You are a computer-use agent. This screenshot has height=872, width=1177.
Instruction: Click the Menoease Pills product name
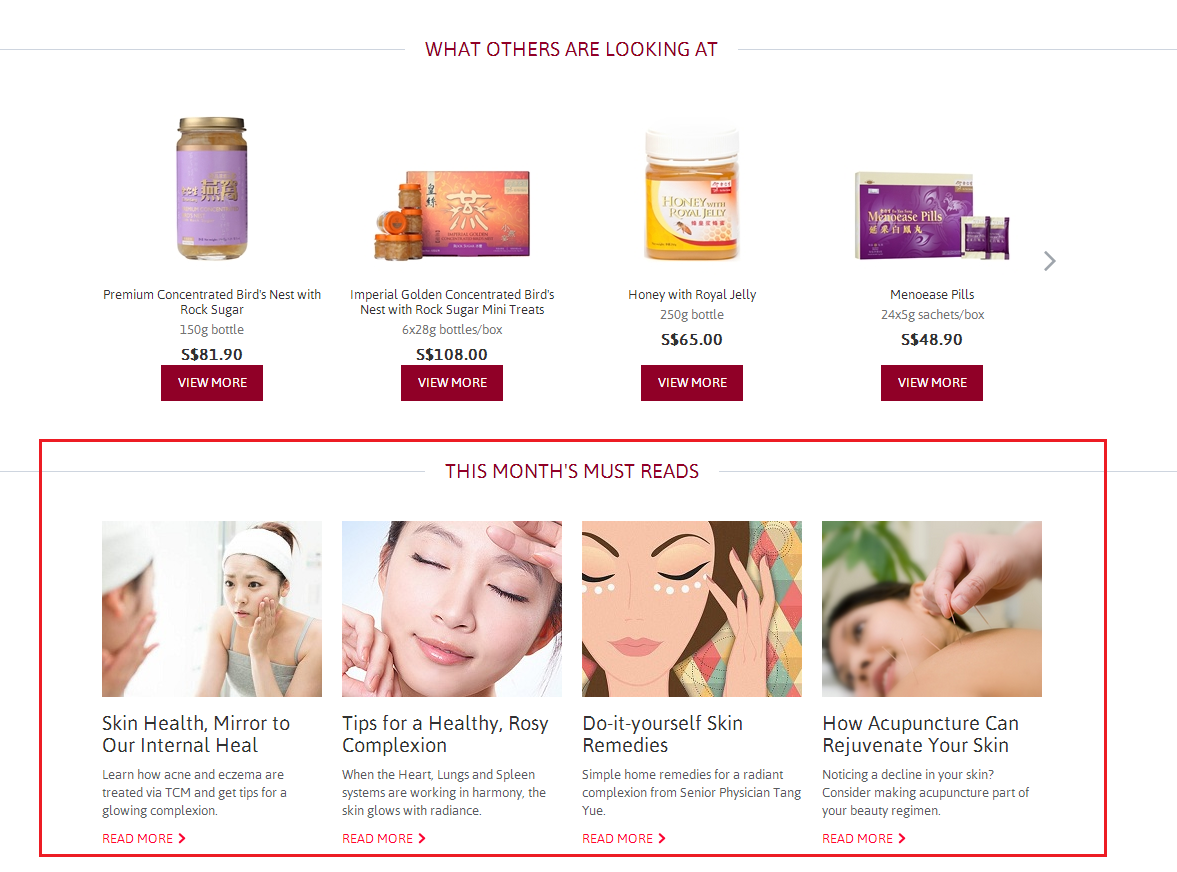(x=932, y=294)
